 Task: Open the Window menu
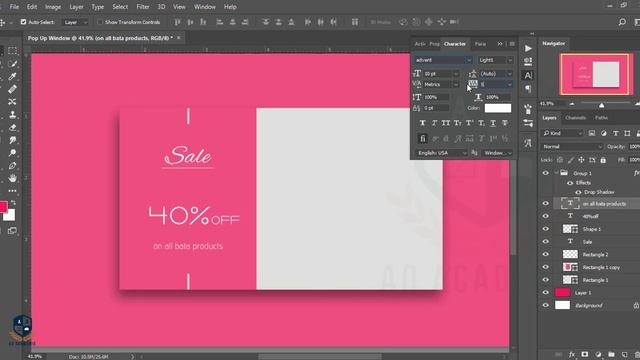[x=204, y=7]
